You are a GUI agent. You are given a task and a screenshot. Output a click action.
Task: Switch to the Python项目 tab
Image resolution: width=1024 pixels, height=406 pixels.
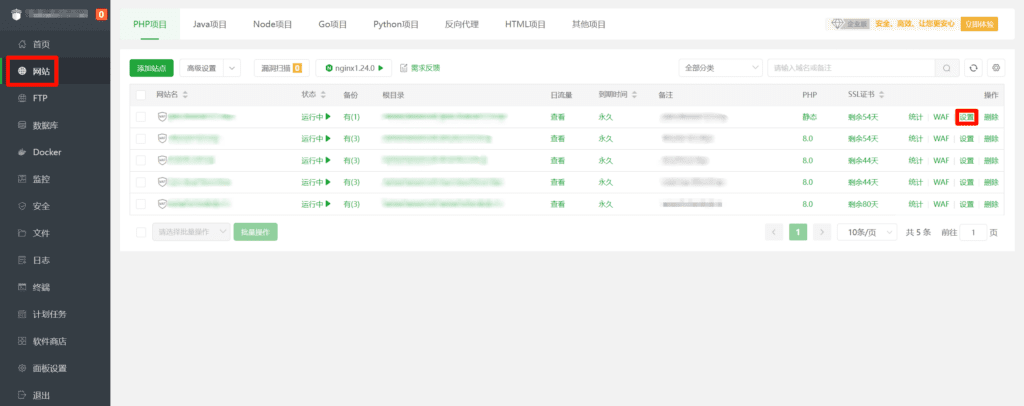click(x=396, y=24)
